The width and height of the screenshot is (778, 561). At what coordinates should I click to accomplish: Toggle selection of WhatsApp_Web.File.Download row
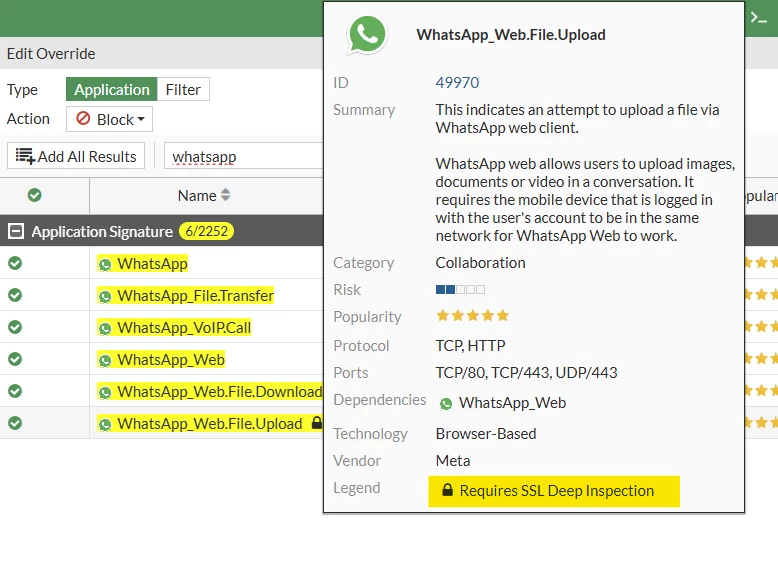15,391
